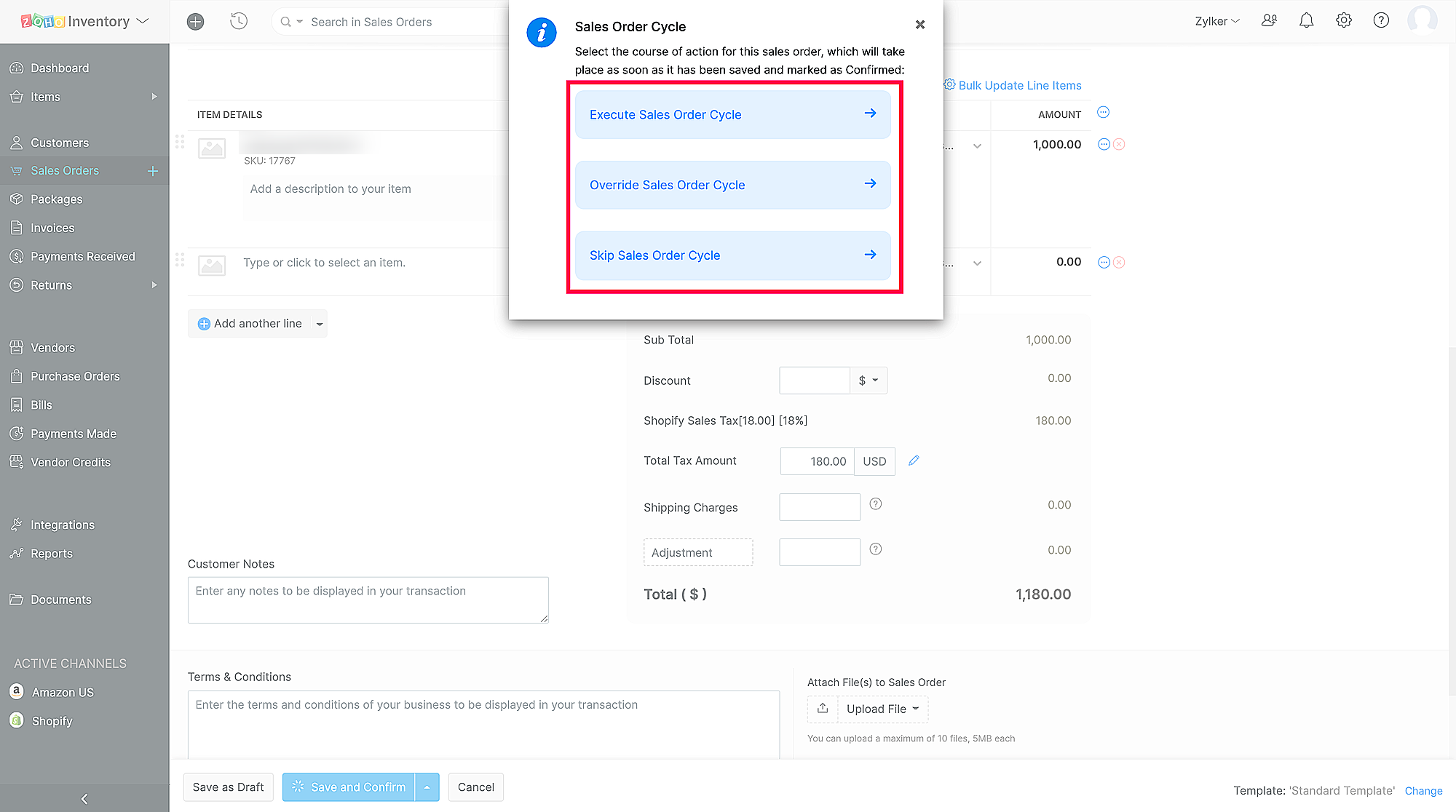Click Skip Sales Order Cycle arrow
Image resolution: width=1456 pixels, height=812 pixels.
(870, 255)
